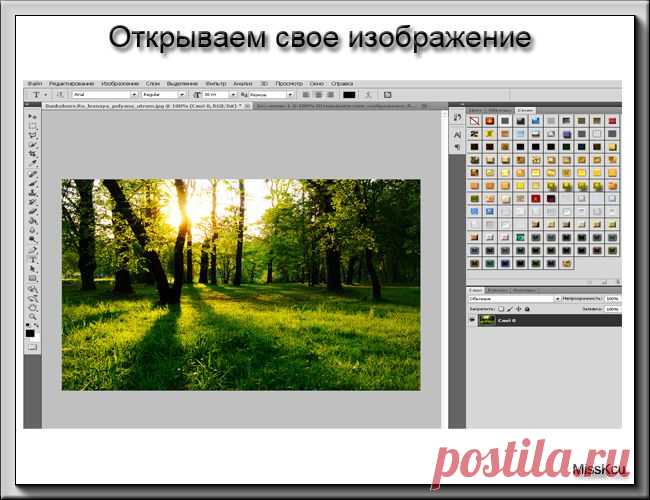Open the Слои menu
This screenshot has width=650, height=500.
coord(153,83)
